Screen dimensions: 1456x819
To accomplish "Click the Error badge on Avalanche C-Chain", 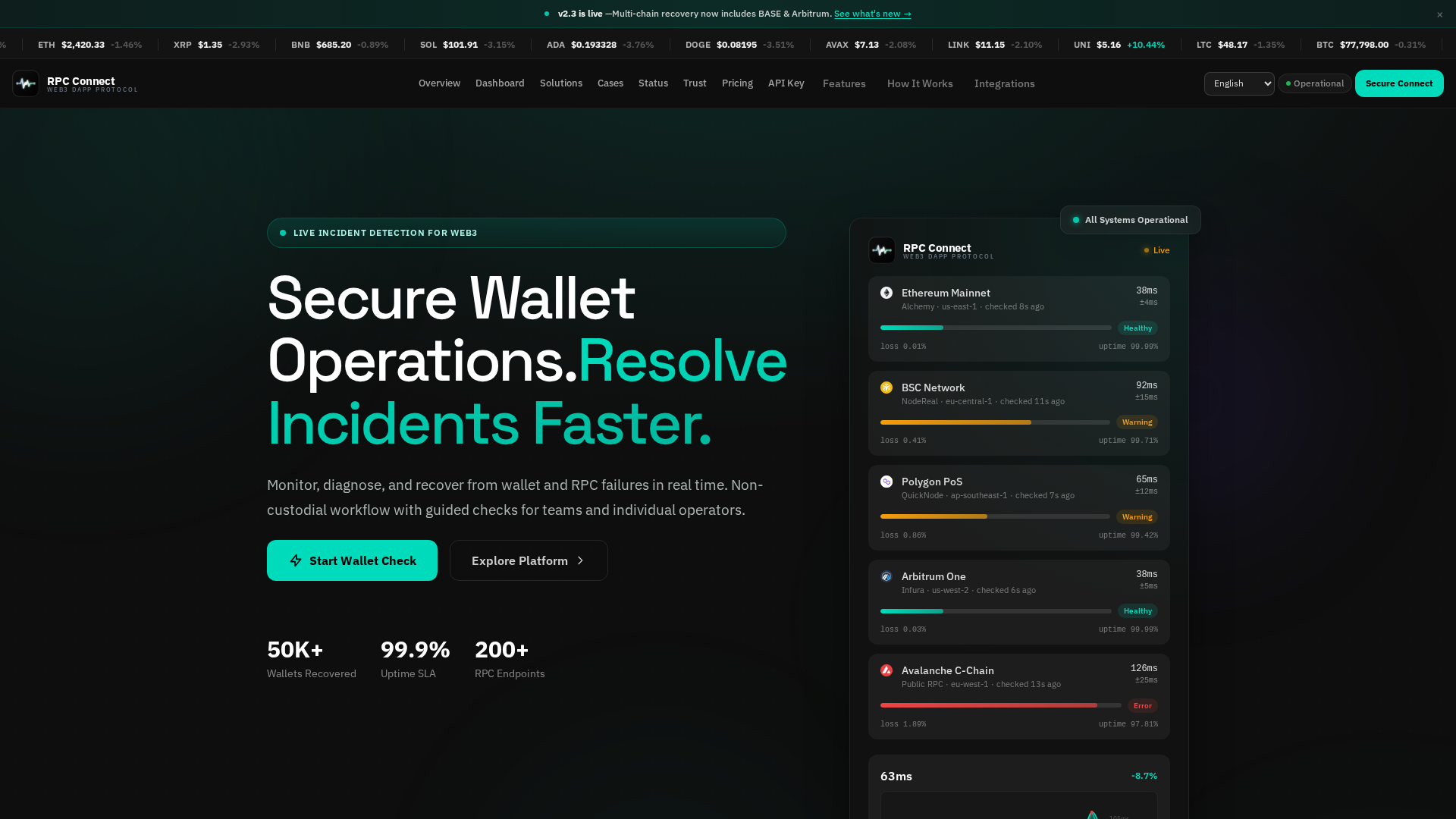I will point(1142,706).
